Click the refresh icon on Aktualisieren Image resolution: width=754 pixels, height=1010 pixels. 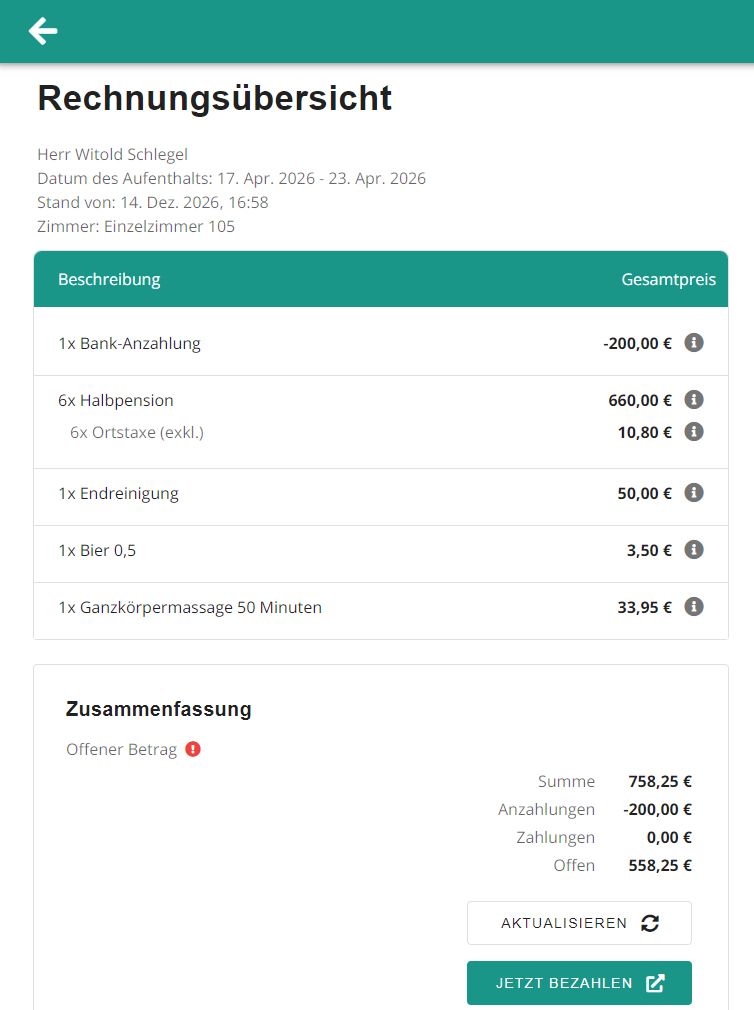649,922
